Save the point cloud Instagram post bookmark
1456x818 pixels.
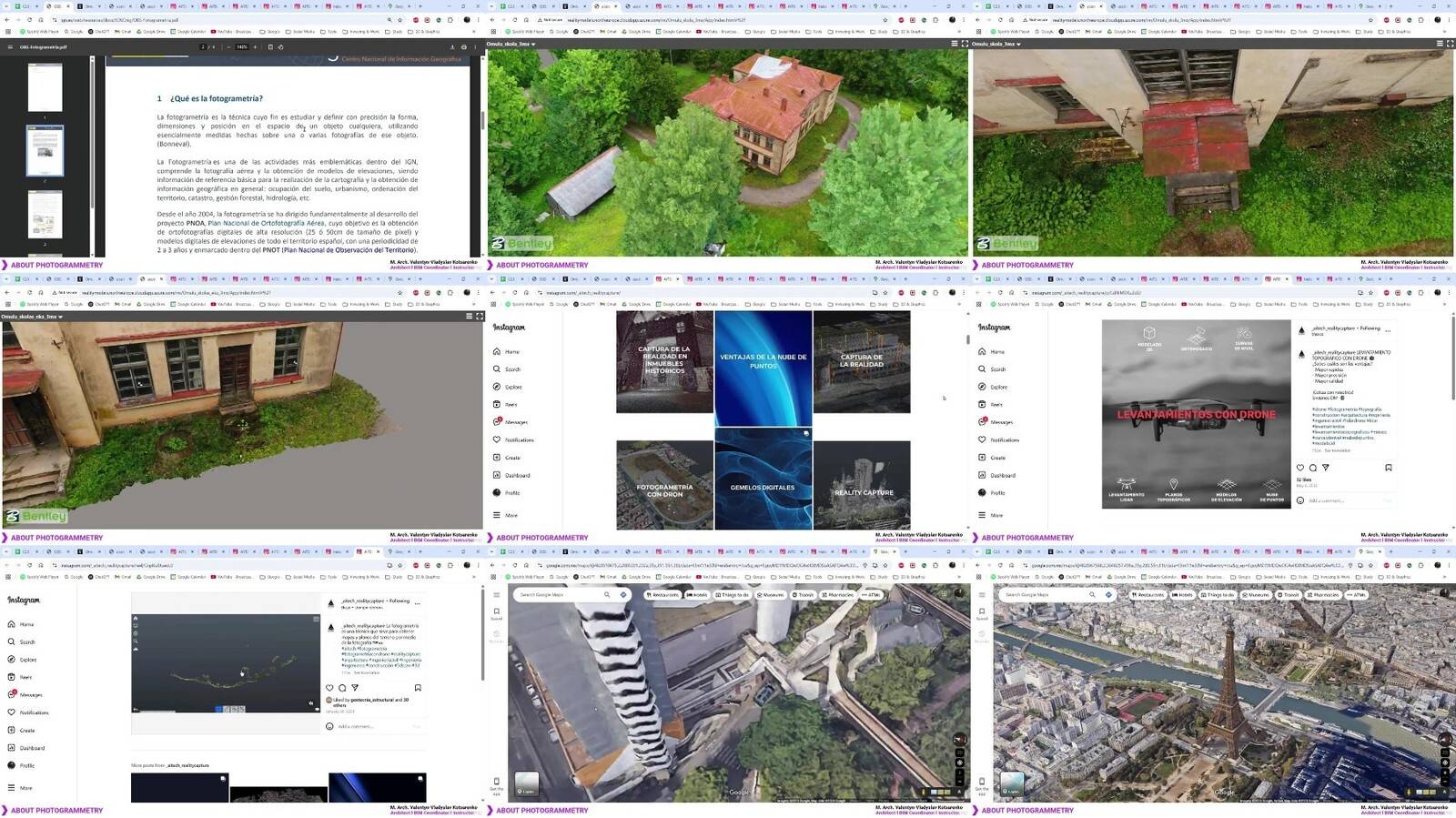(x=418, y=688)
